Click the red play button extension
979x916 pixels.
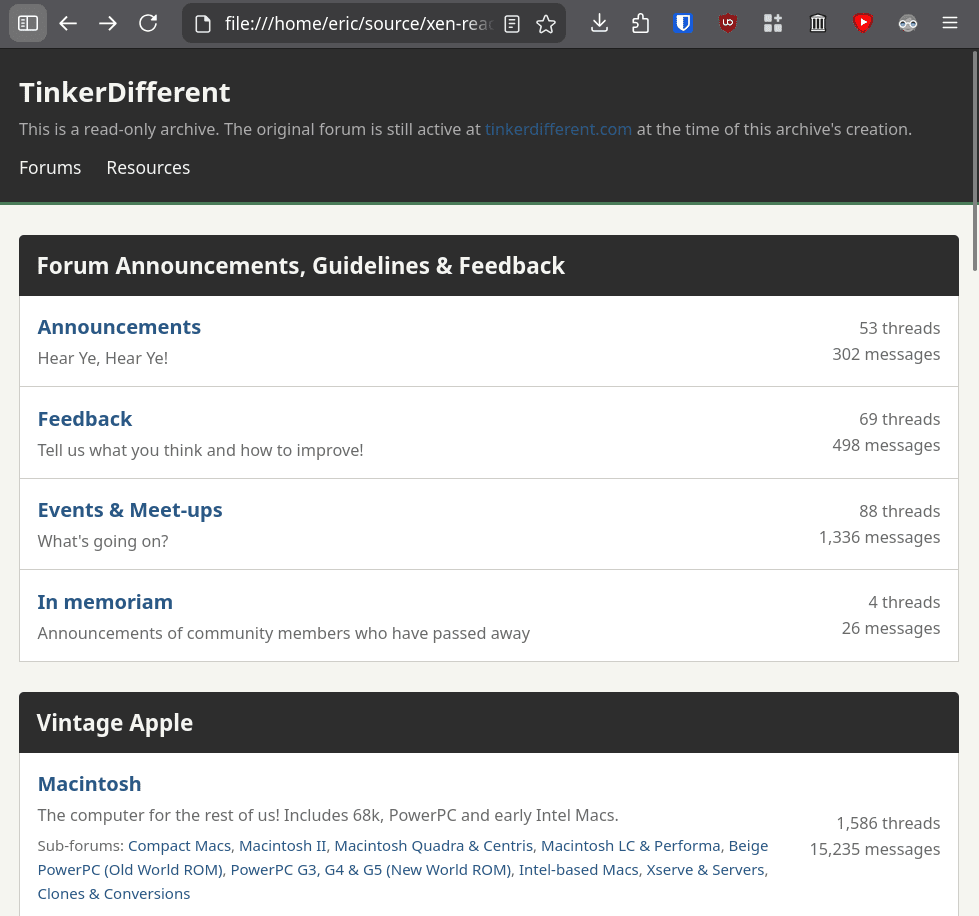[x=863, y=23]
